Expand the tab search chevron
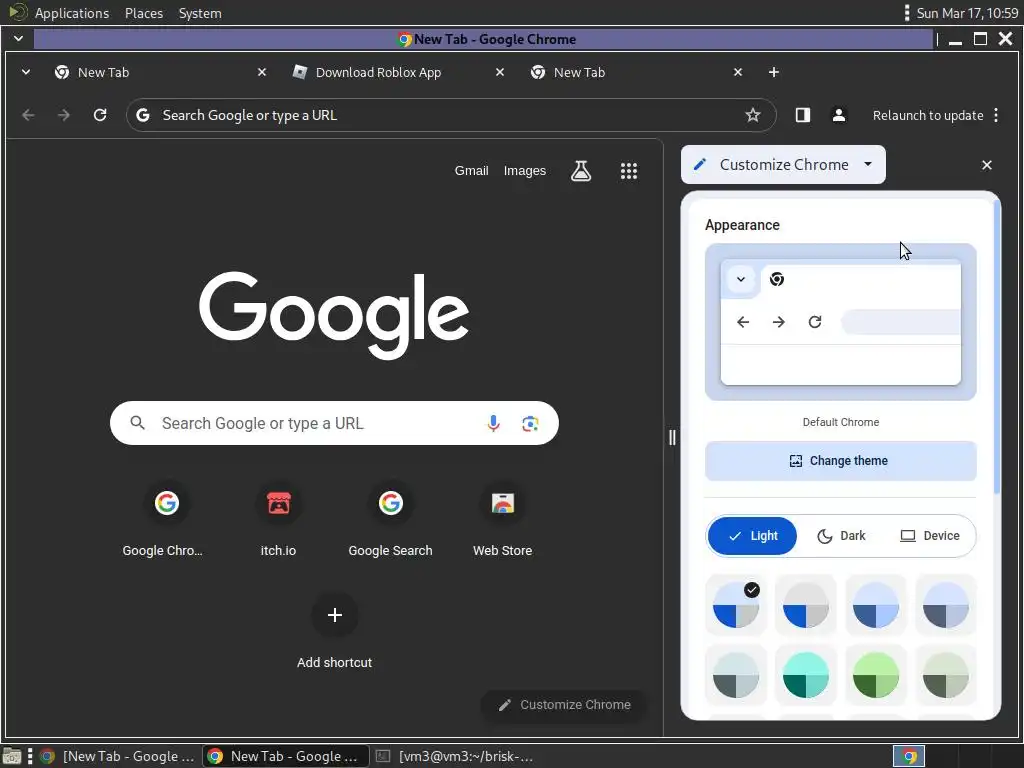 tap(25, 72)
